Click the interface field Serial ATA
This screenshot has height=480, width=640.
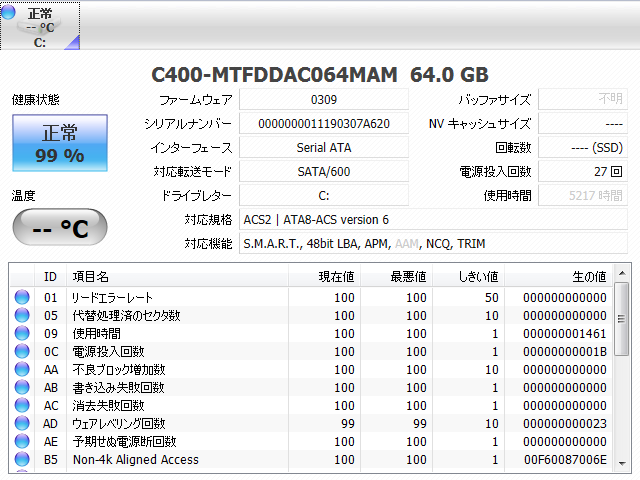coord(324,148)
